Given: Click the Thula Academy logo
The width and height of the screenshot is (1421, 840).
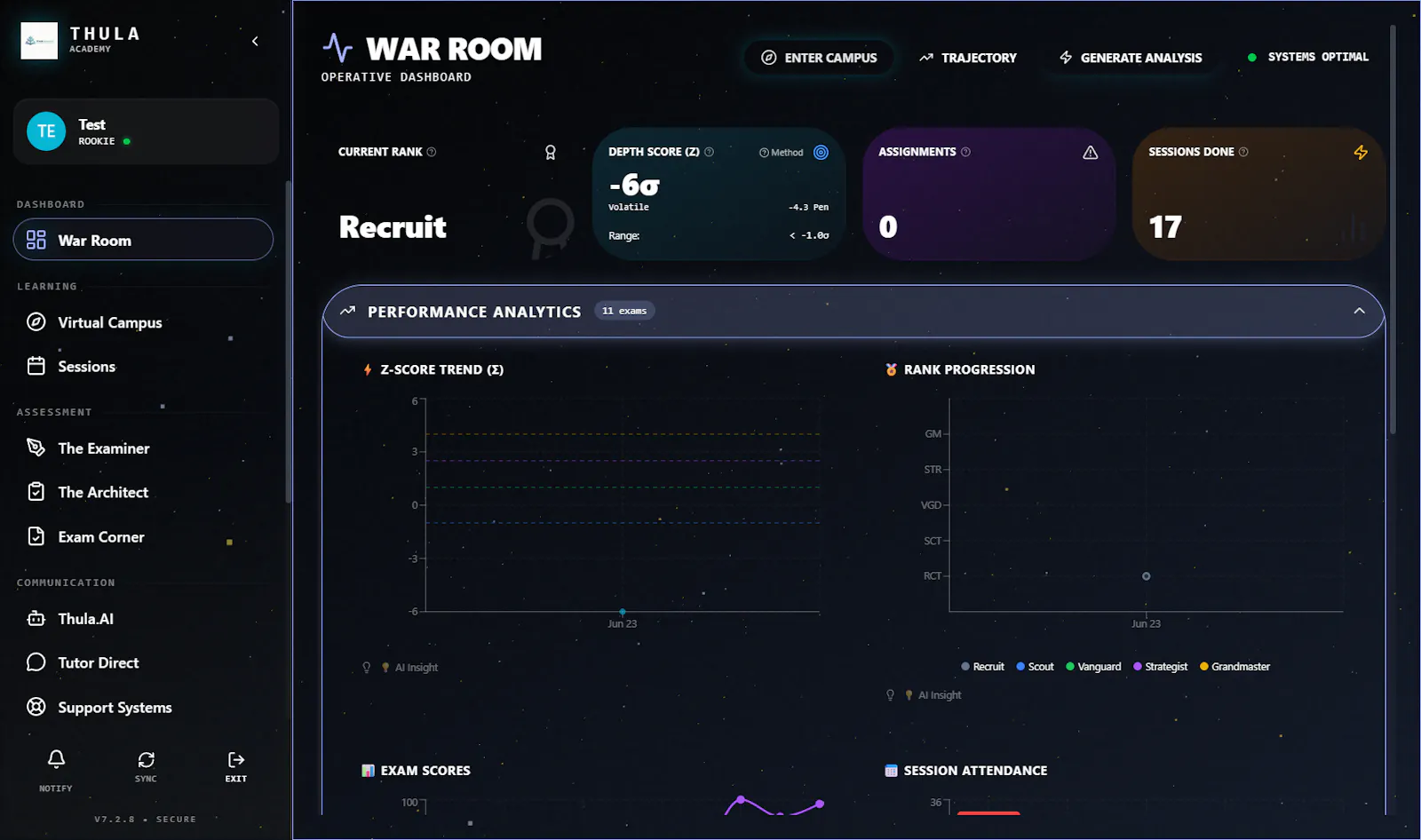Looking at the screenshot, I should (39, 41).
